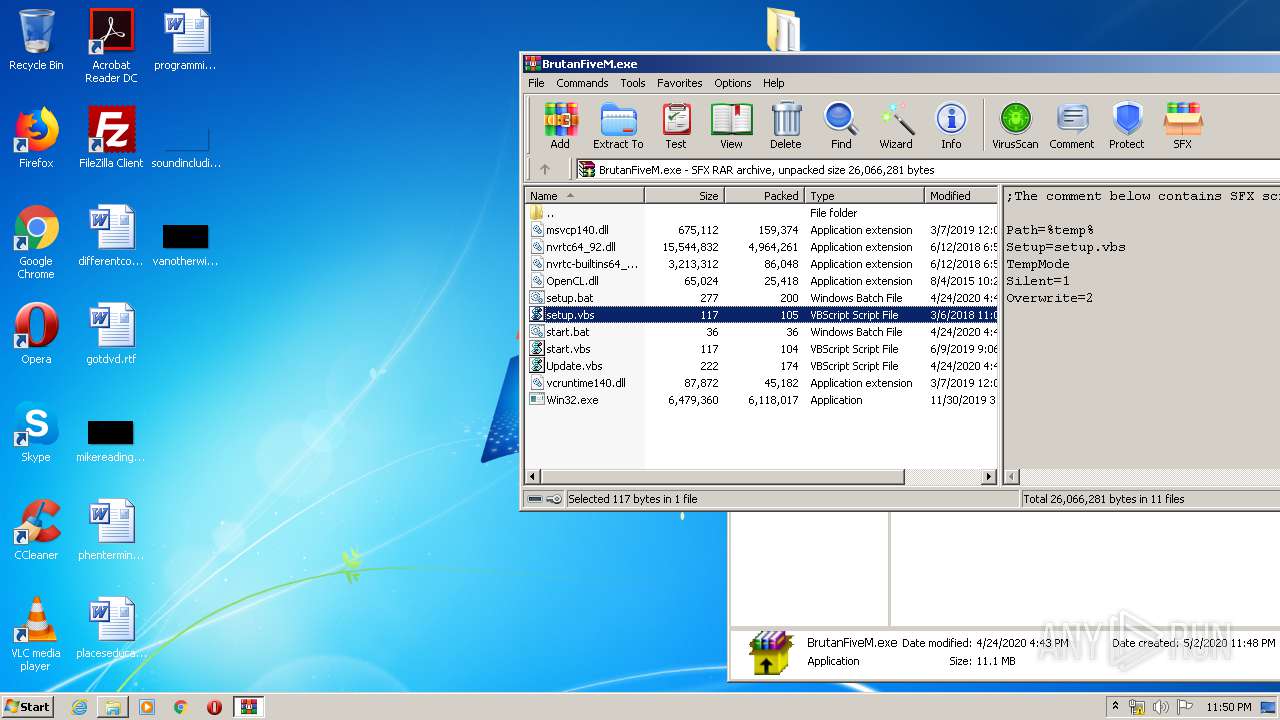Image resolution: width=1280 pixels, height=720 pixels.
Task: Select Update.vbs in the file list
Action: click(761, 366)
